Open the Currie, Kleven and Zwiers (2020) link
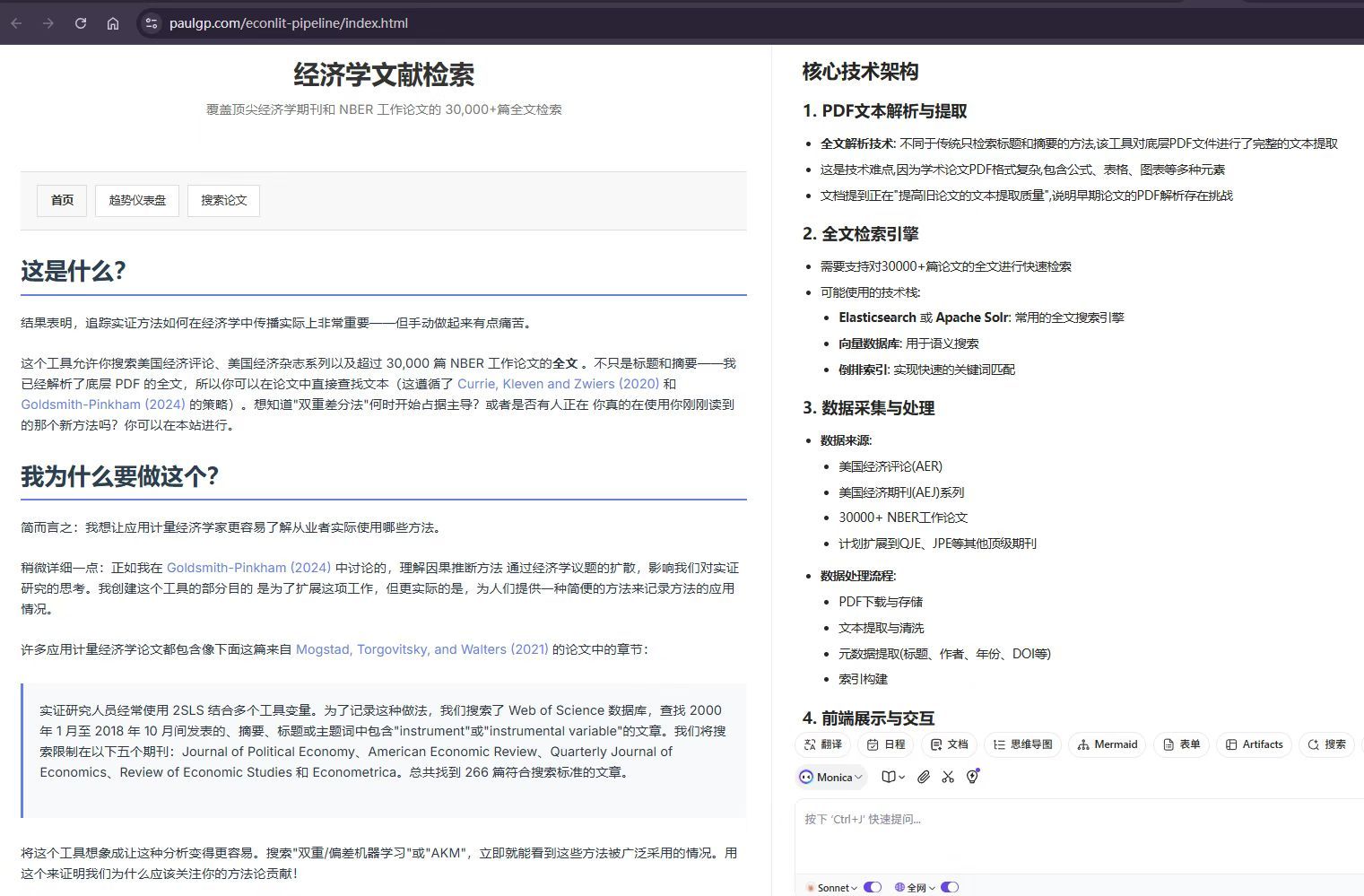Viewport: 1364px width, 896px height. pyautogui.click(x=558, y=384)
